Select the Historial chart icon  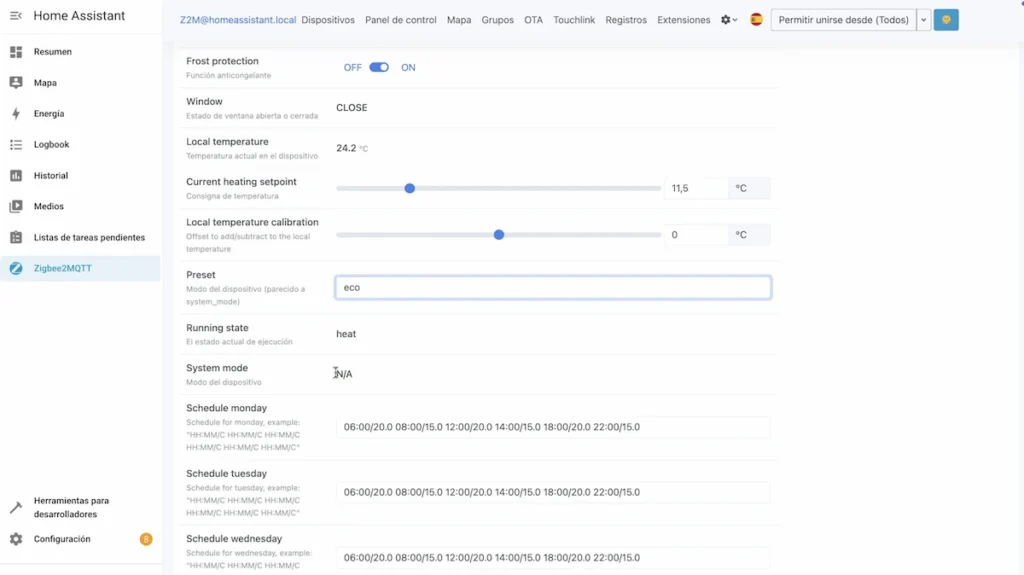point(16,176)
